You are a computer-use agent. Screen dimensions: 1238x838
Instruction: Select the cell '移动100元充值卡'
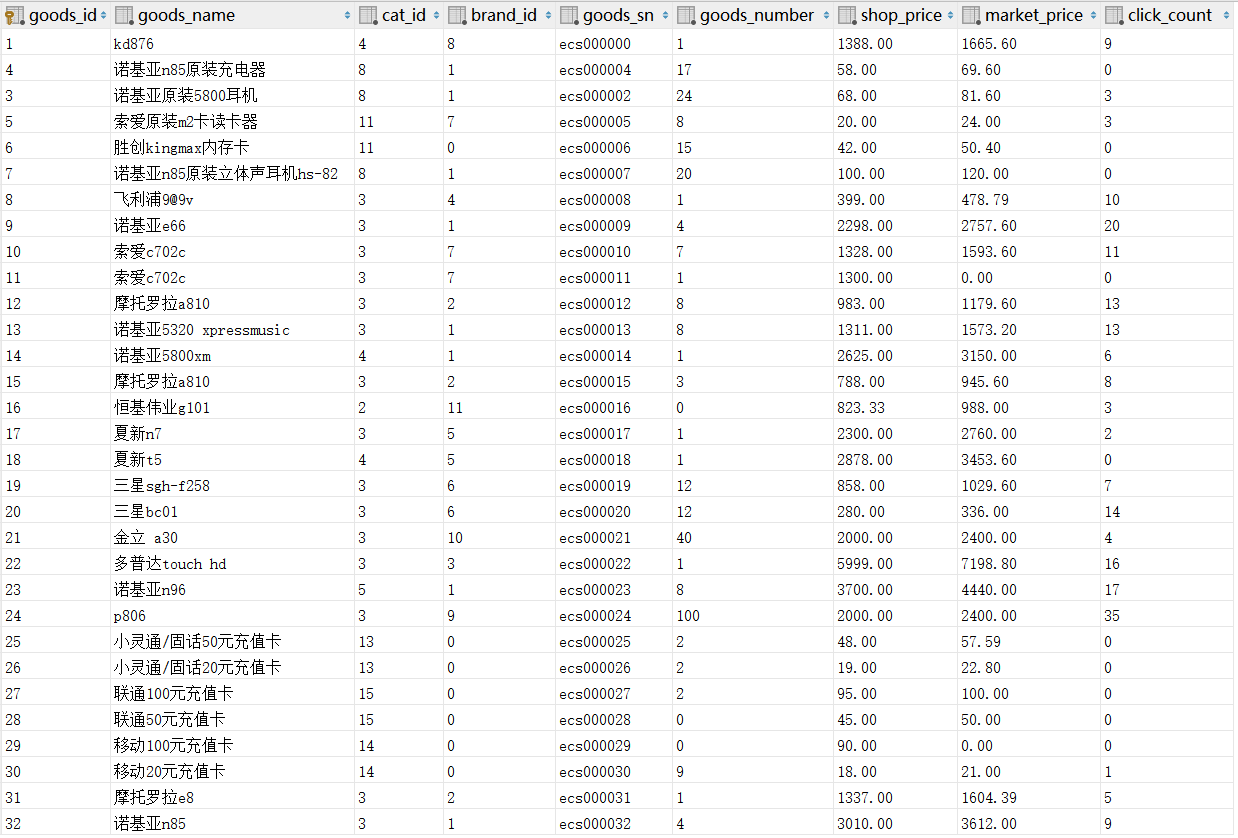coord(174,746)
